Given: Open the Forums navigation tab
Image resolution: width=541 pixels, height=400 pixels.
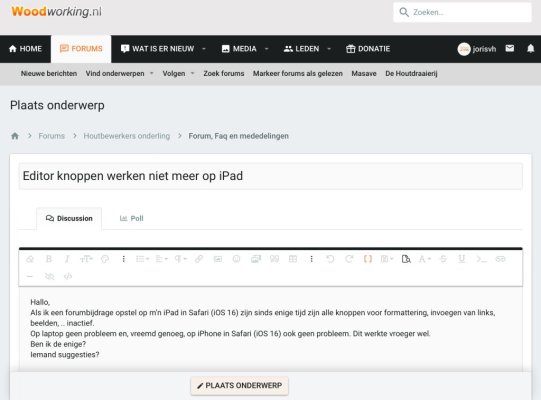Looking at the screenshot, I should coord(81,49).
